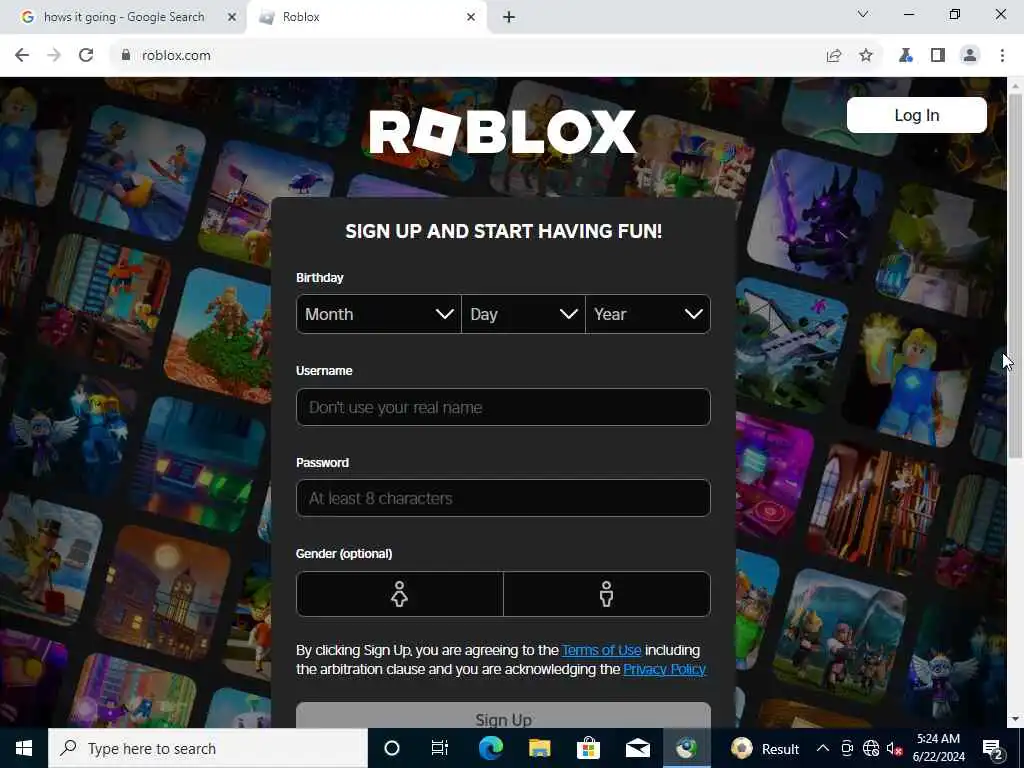The image size is (1024, 768).
Task: Select male gender icon
Action: (607, 594)
